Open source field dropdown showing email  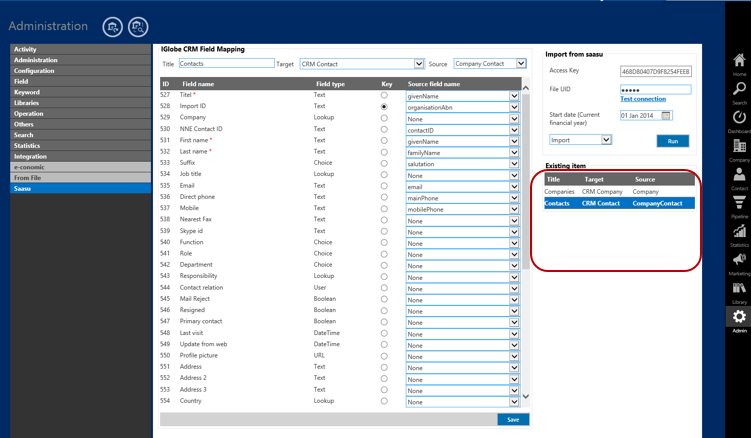tap(462, 187)
